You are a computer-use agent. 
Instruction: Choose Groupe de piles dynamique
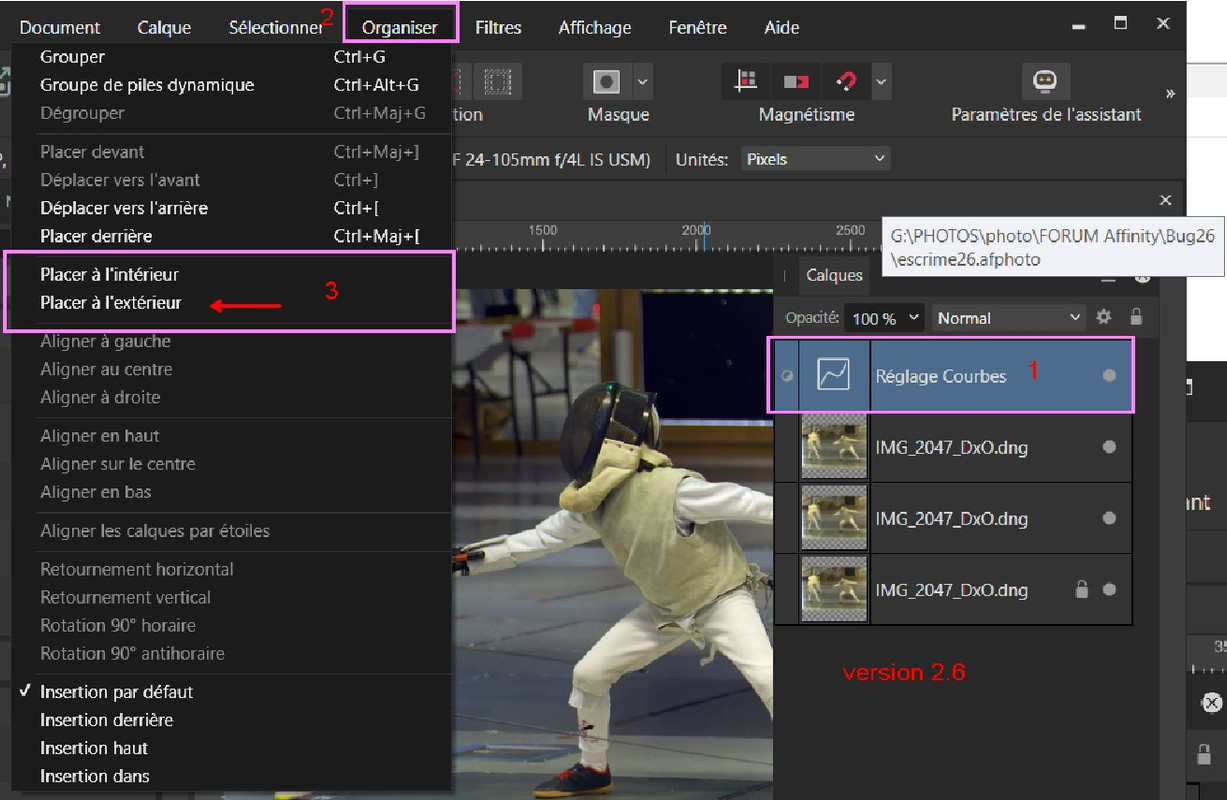pos(230,85)
